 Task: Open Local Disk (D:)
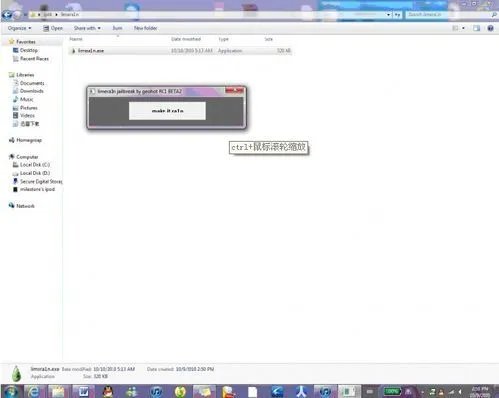[35, 173]
